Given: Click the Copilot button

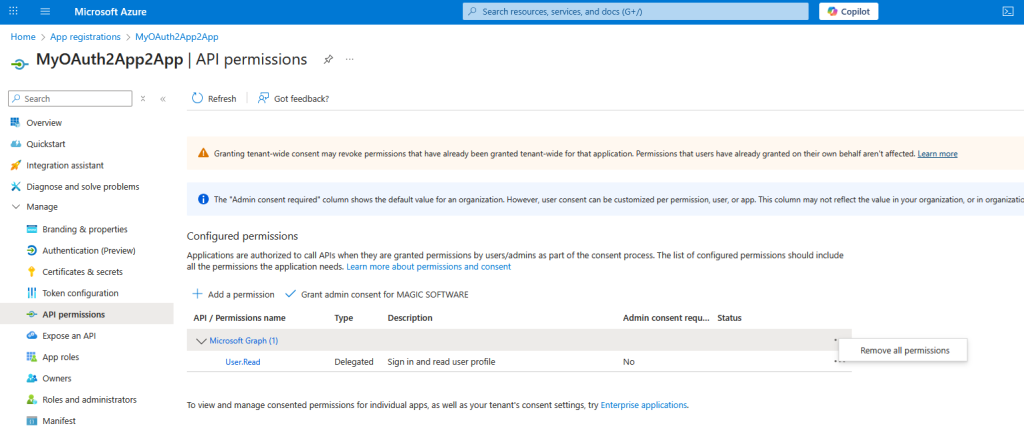Looking at the screenshot, I should (848, 11).
